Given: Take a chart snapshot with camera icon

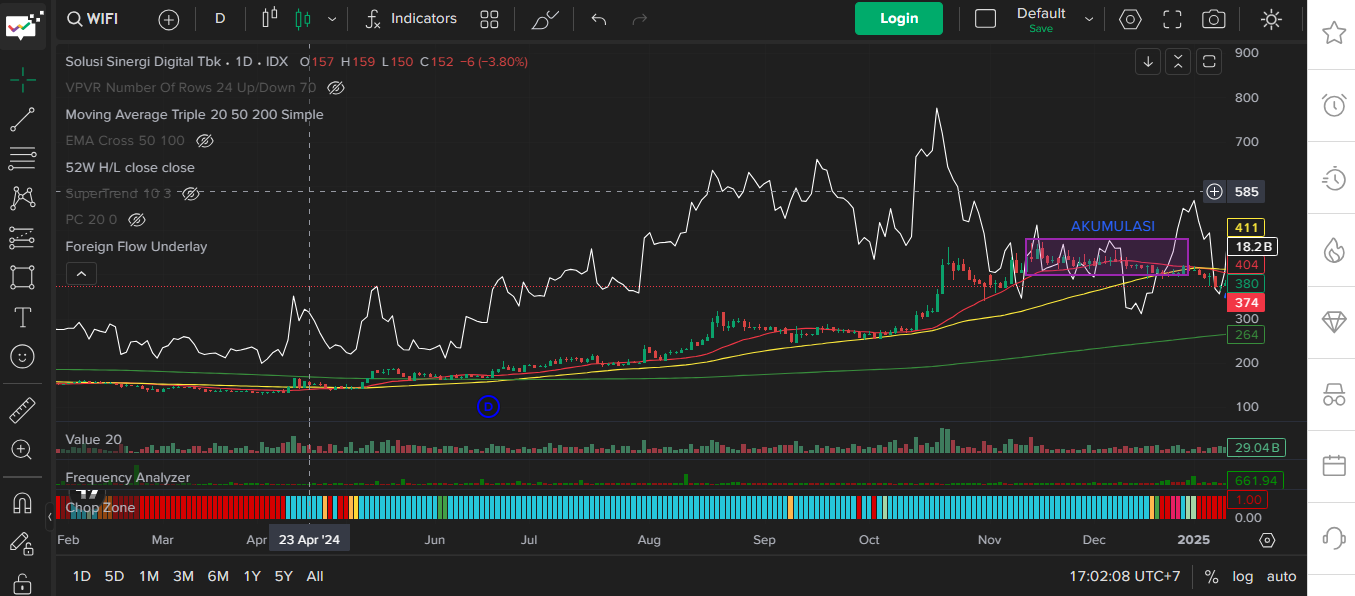Looking at the screenshot, I should (x=1214, y=19).
